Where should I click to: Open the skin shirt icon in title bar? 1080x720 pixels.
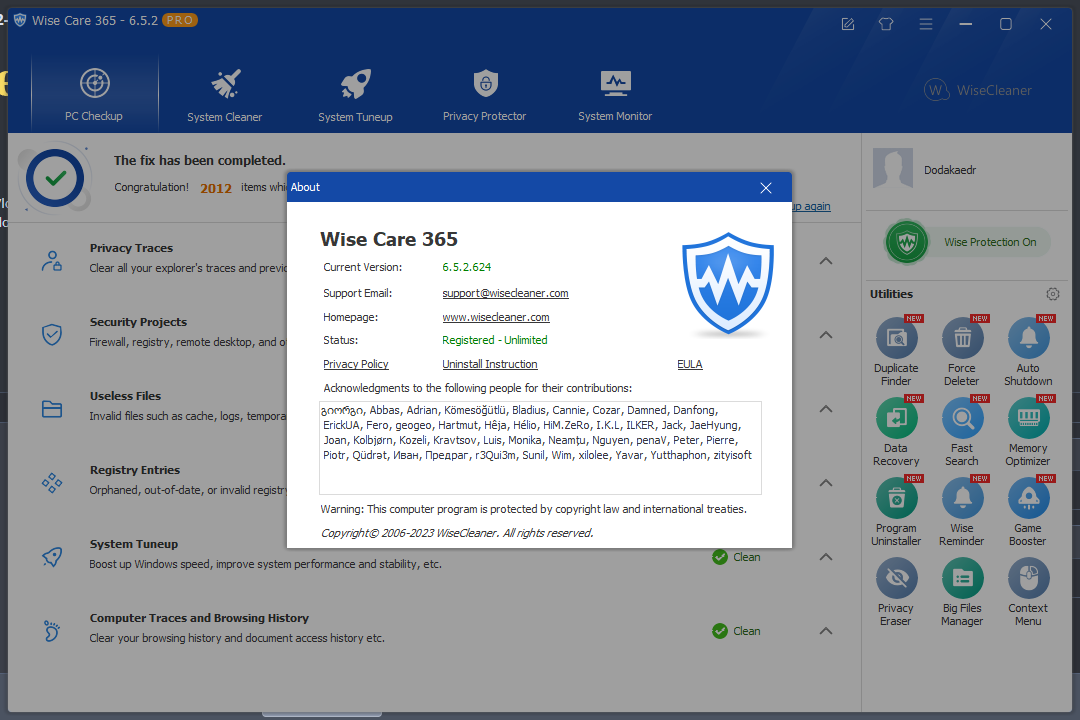pyautogui.click(x=886, y=24)
